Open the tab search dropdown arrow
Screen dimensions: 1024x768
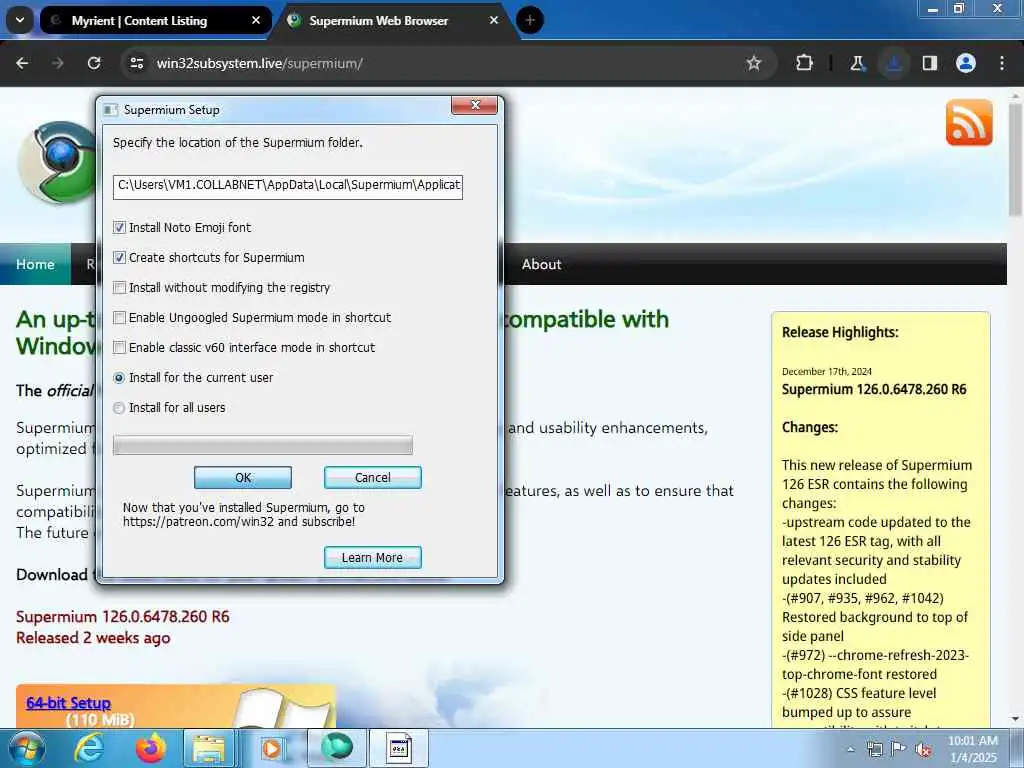(x=20, y=20)
